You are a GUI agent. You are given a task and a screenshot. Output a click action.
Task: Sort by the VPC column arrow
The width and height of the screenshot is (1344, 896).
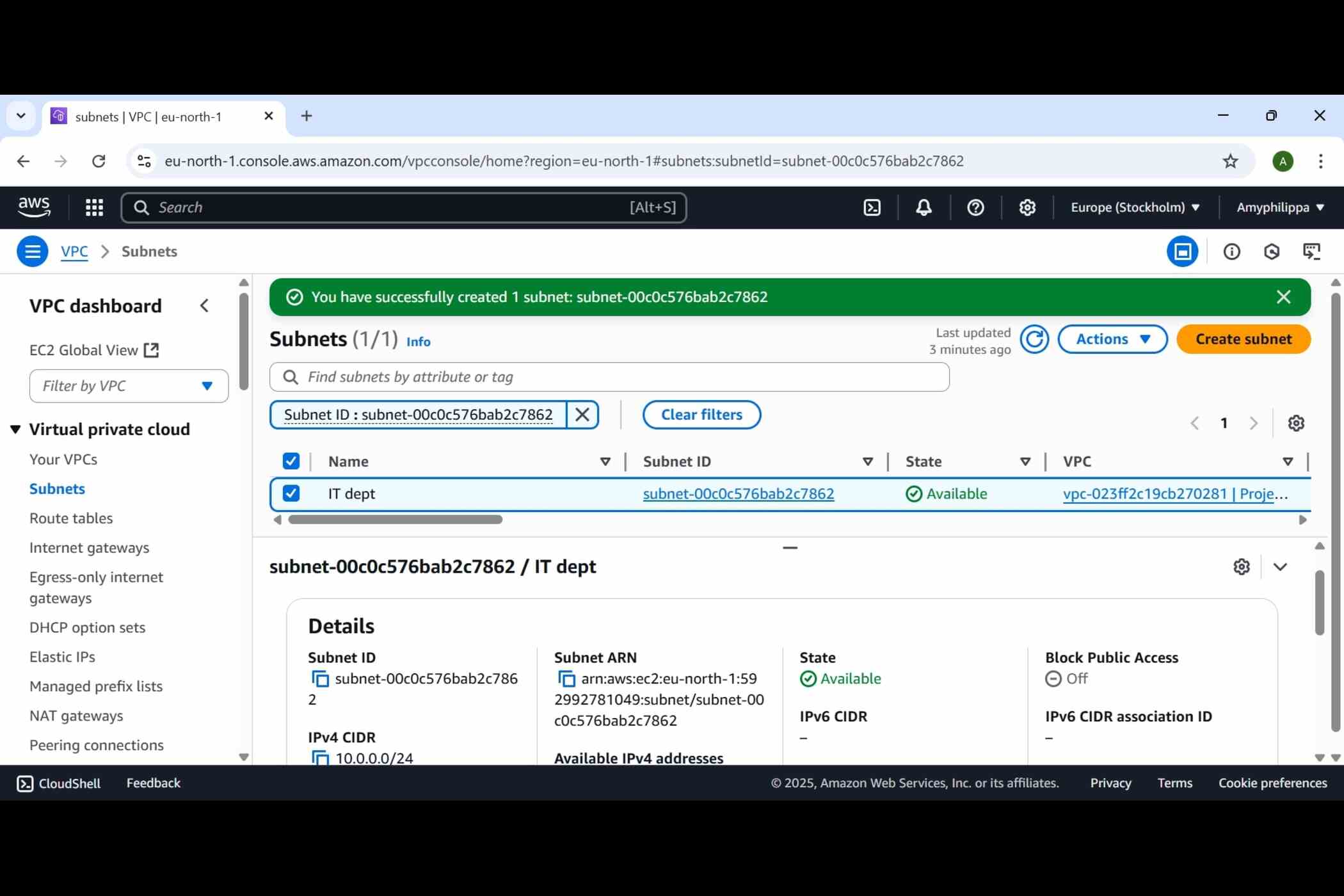pyautogui.click(x=1288, y=461)
